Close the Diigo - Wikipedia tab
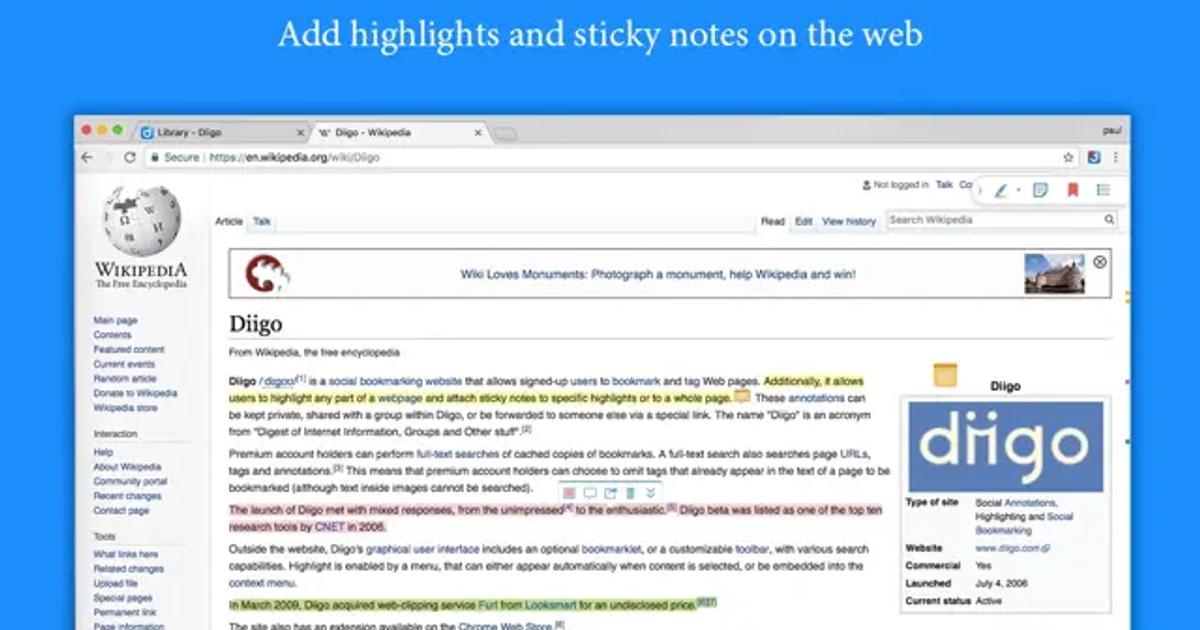Image resolution: width=1200 pixels, height=630 pixels. tap(478, 132)
